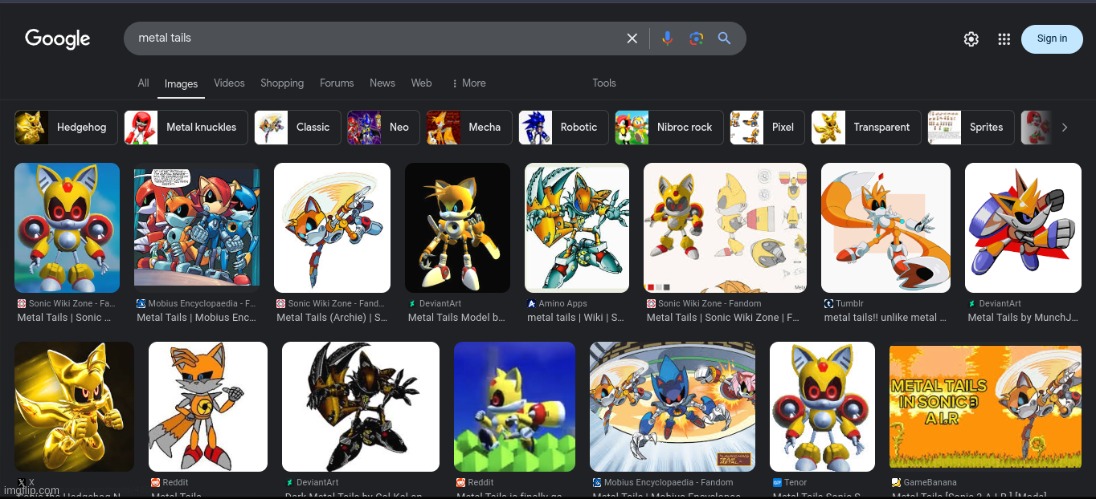
Task: Open the Amino Apps metal tails thumbnail
Action: (x=577, y=228)
